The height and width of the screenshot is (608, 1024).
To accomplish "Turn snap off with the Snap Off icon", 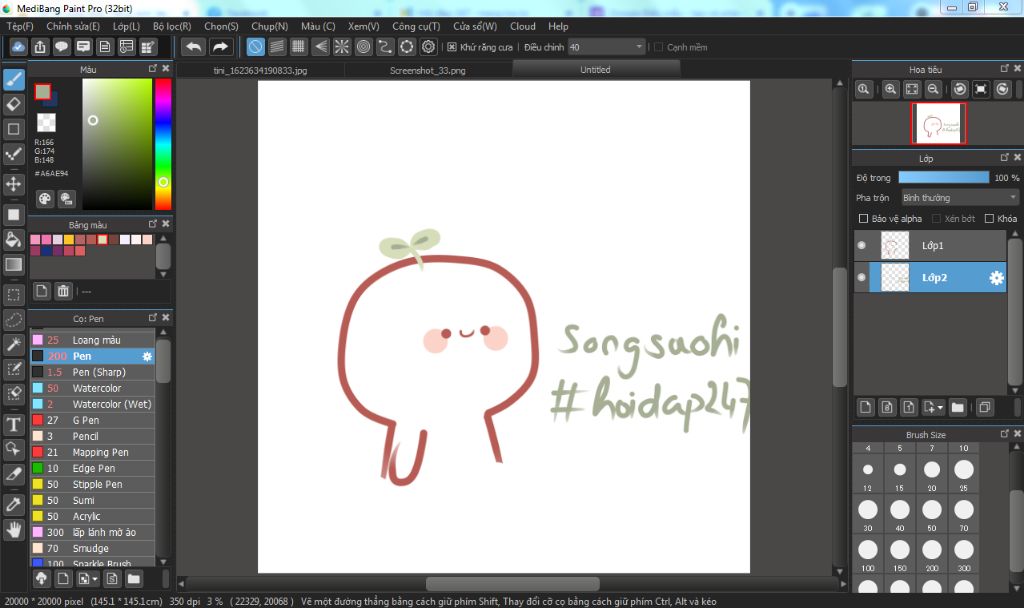I will [255, 47].
